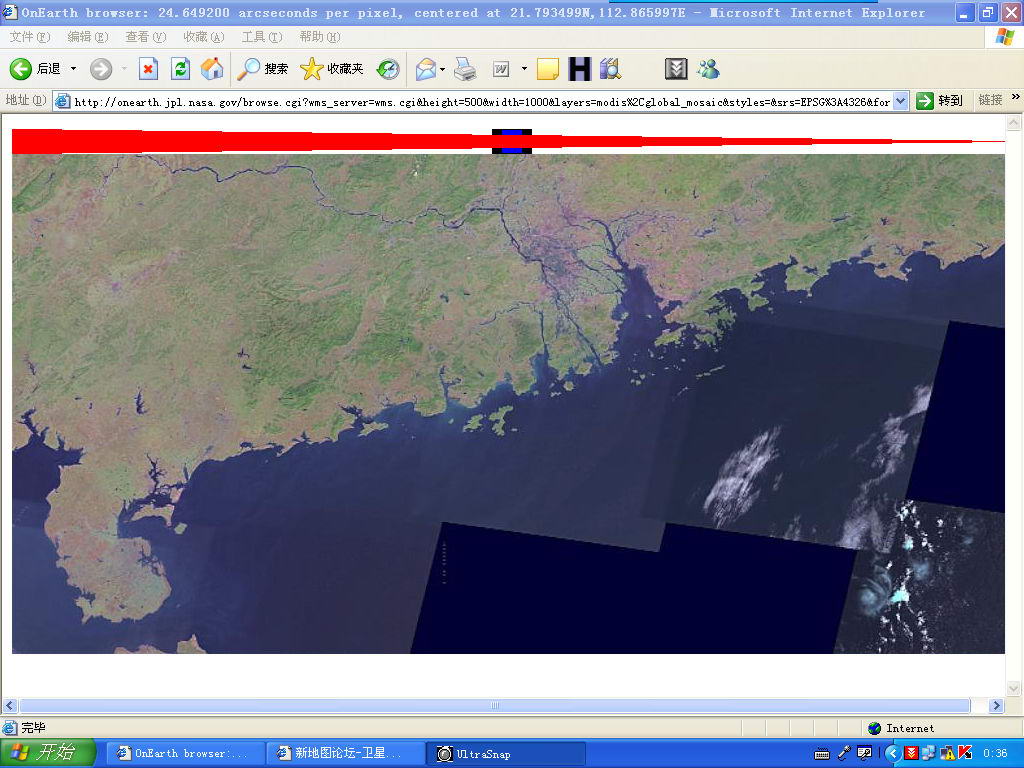The width and height of the screenshot is (1024, 768).
Task: Click the History clock icon
Action: 388,69
